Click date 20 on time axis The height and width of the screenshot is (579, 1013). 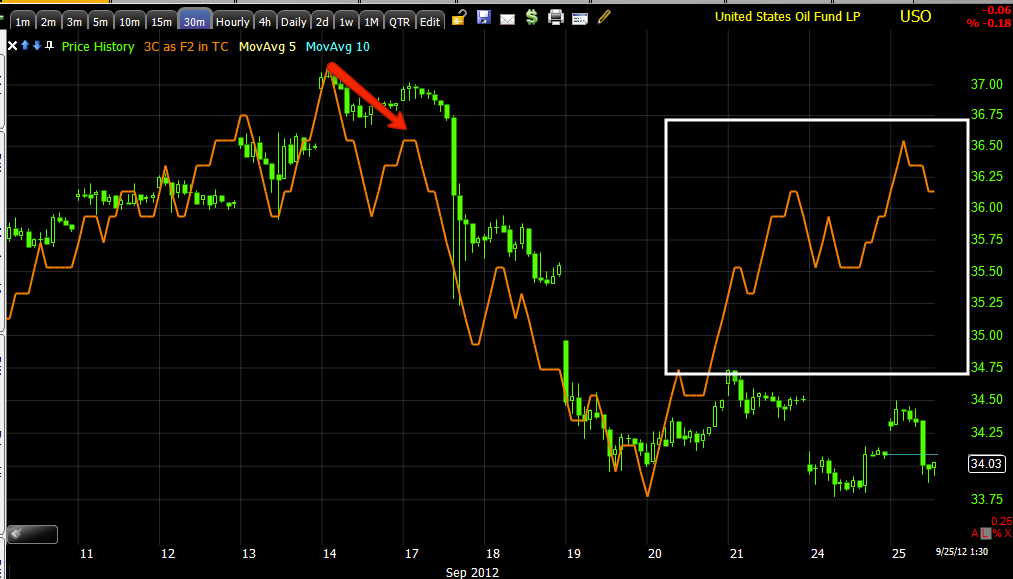[654, 554]
